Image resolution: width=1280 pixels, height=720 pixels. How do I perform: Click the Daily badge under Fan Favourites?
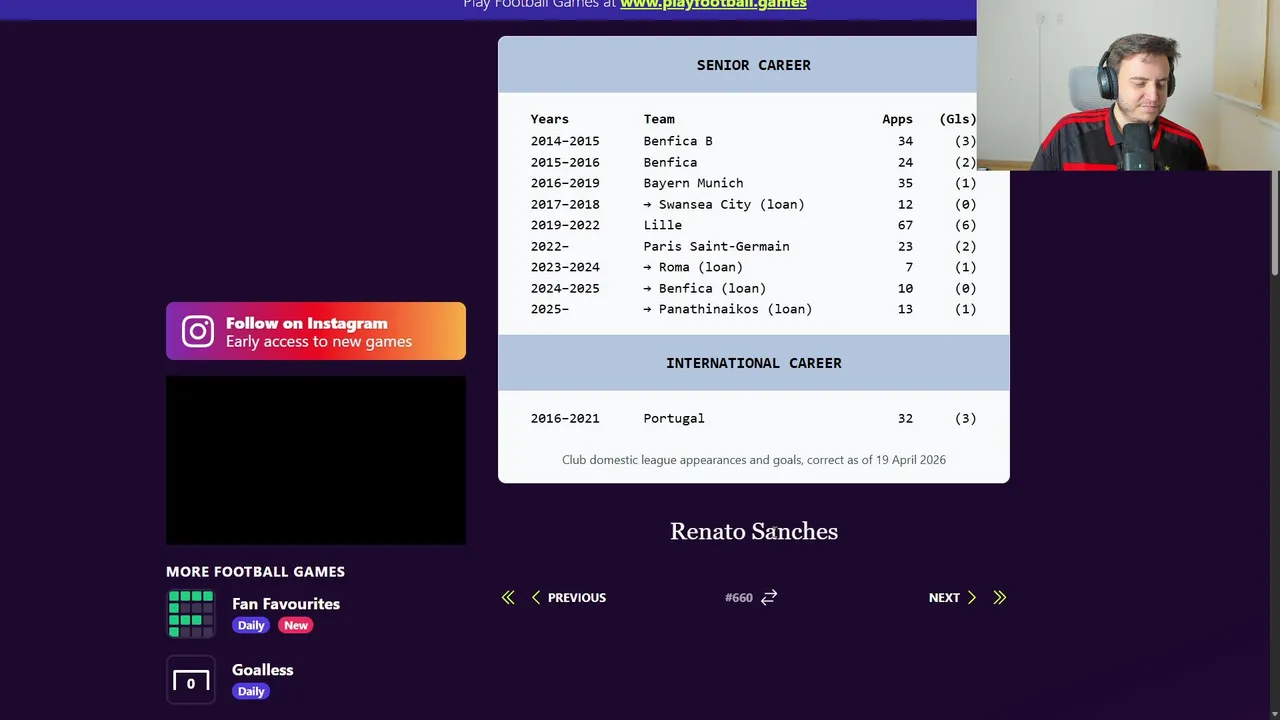(x=251, y=625)
